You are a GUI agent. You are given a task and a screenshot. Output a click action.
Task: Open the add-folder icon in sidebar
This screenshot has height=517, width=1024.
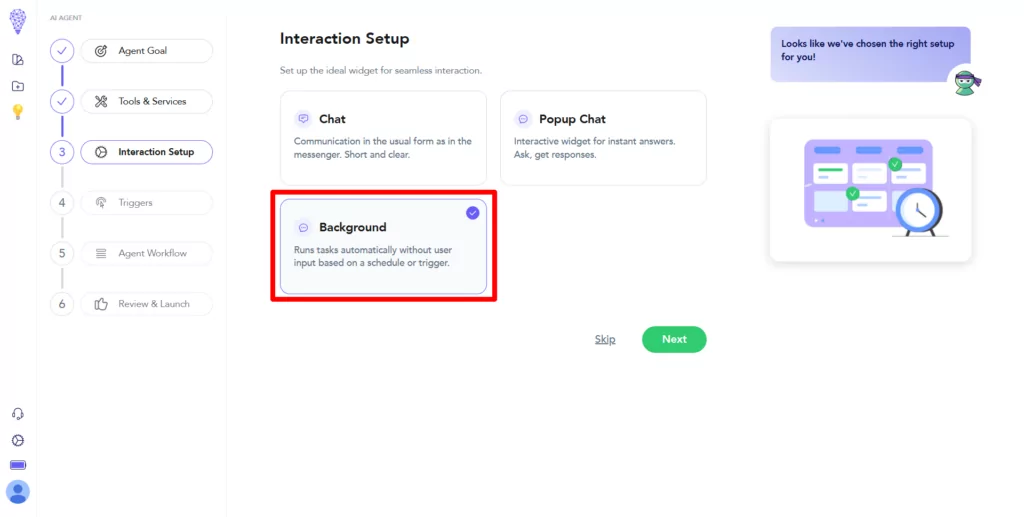click(x=18, y=86)
